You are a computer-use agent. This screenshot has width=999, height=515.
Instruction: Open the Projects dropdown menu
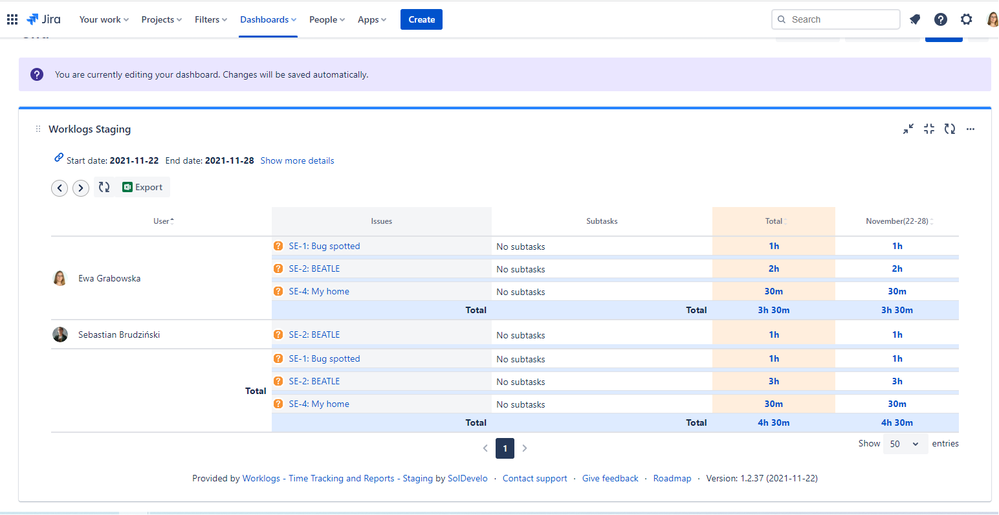[162, 19]
